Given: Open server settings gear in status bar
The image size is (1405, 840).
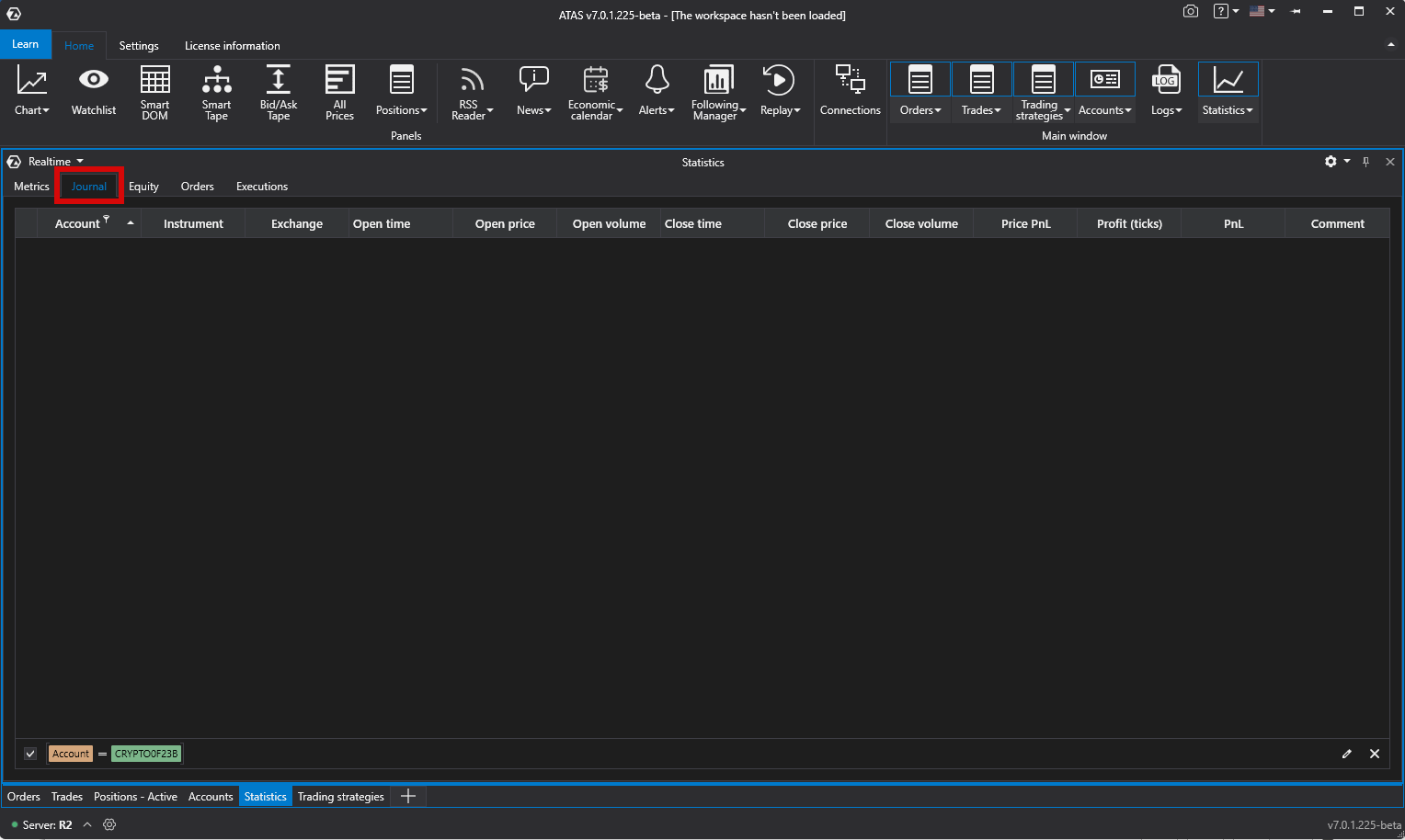Looking at the screenshot, I should (x=109, y=824).
